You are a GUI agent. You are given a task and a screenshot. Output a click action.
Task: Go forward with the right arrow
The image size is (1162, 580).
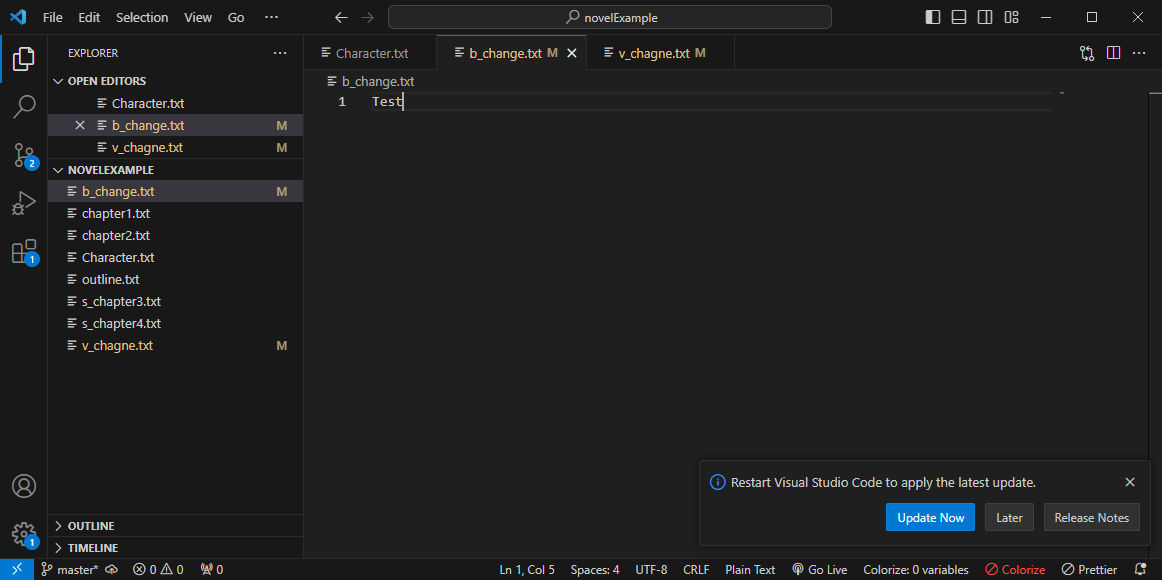[x=367, y=17]
